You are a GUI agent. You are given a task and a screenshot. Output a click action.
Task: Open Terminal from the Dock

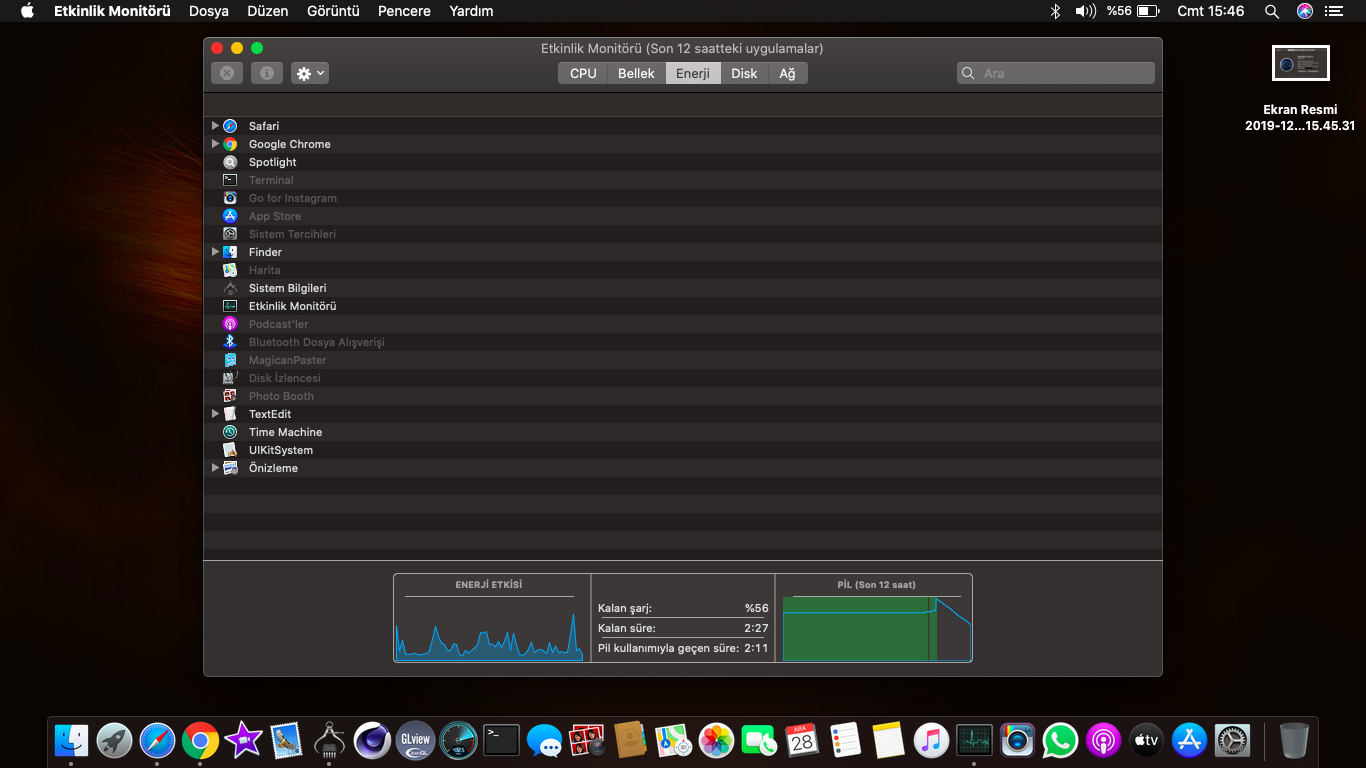pos(501,740)
